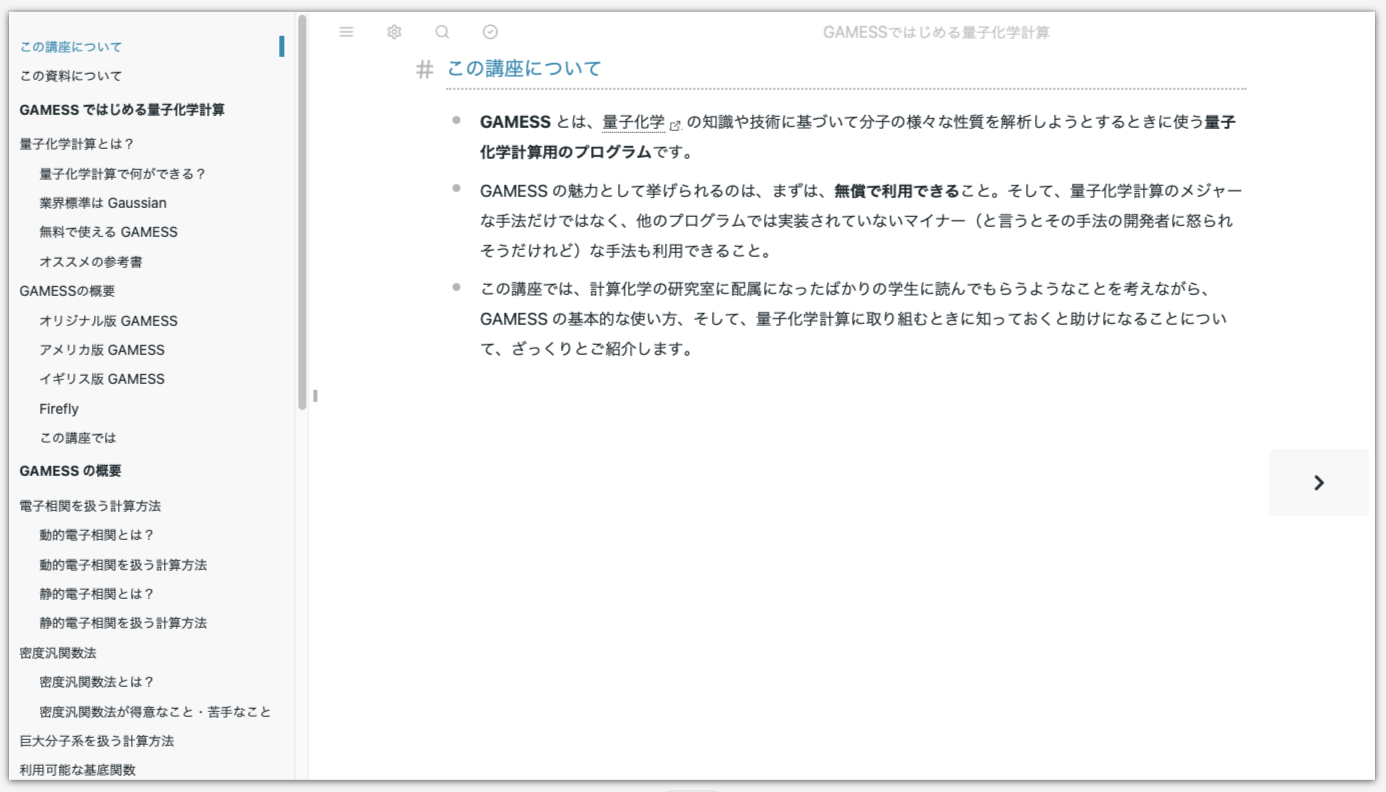Open search with the magnifier icon

442,32
